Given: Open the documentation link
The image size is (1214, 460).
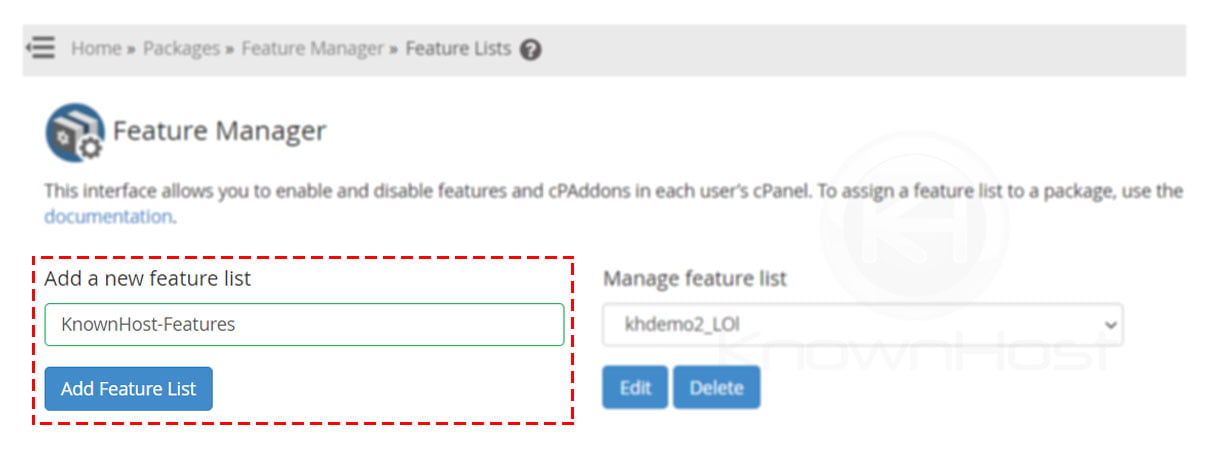Looking at the screenshot, I should coord(108,216).
